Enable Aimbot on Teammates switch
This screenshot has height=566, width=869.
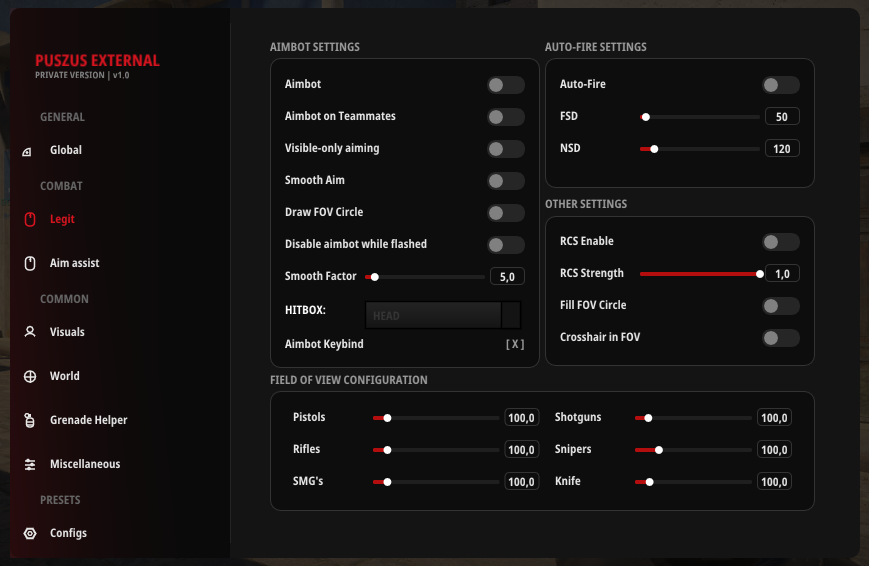point(505,117)
